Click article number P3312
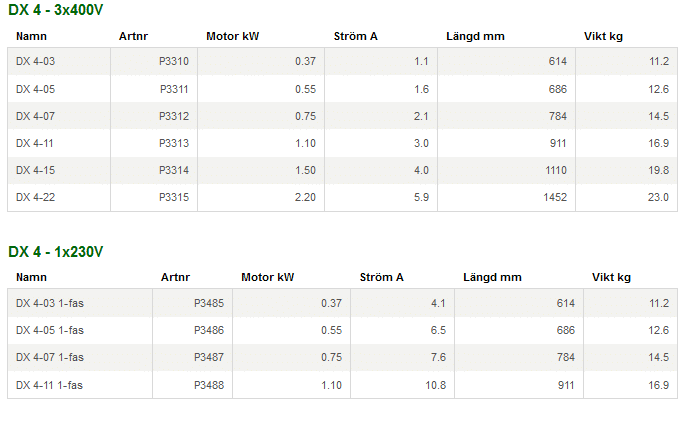This screenshot has width=691, height=432. (174, 116)
